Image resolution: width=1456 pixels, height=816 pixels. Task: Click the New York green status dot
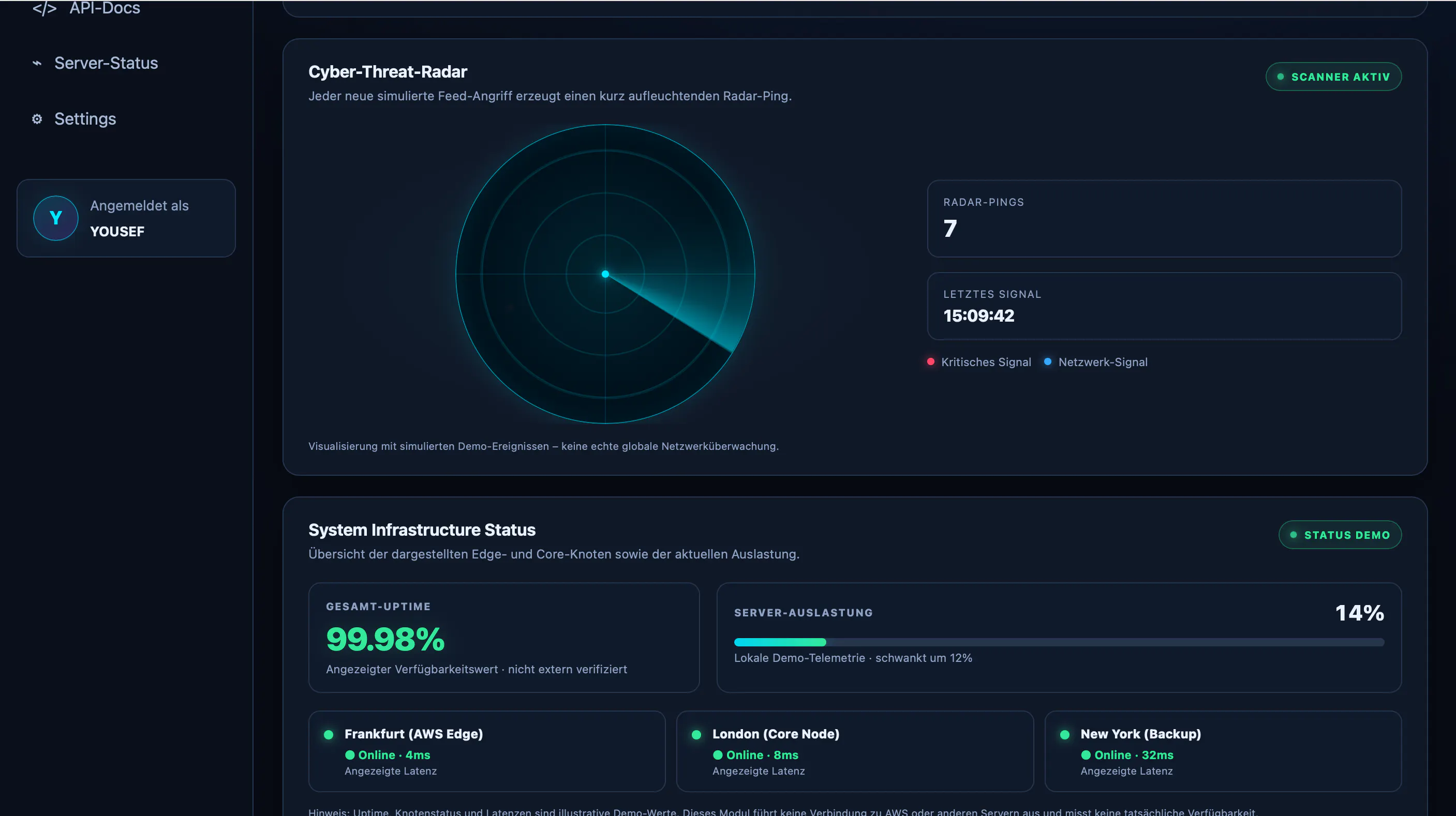point(1065,735)
